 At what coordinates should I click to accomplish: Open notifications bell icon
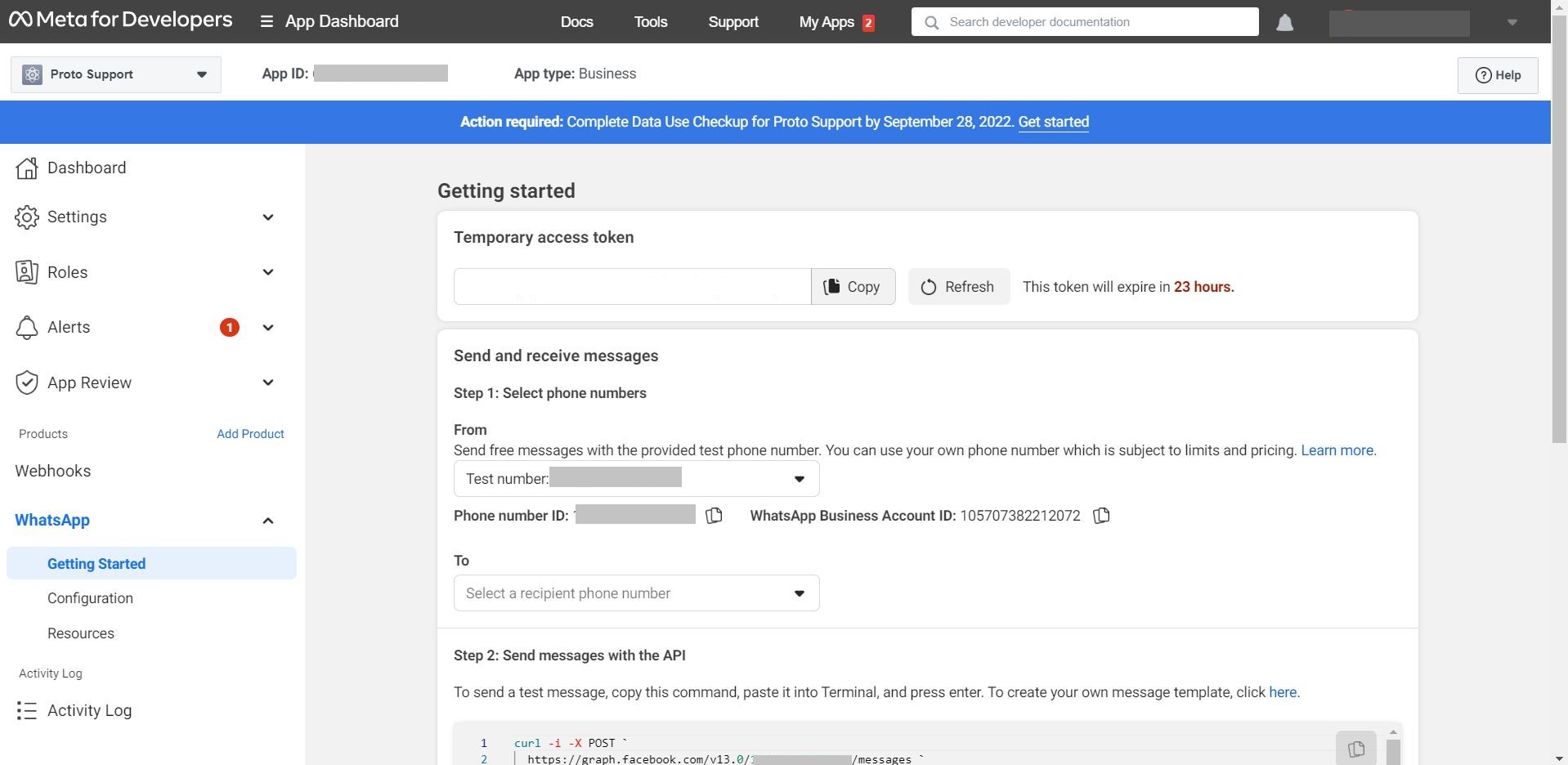1285,23
